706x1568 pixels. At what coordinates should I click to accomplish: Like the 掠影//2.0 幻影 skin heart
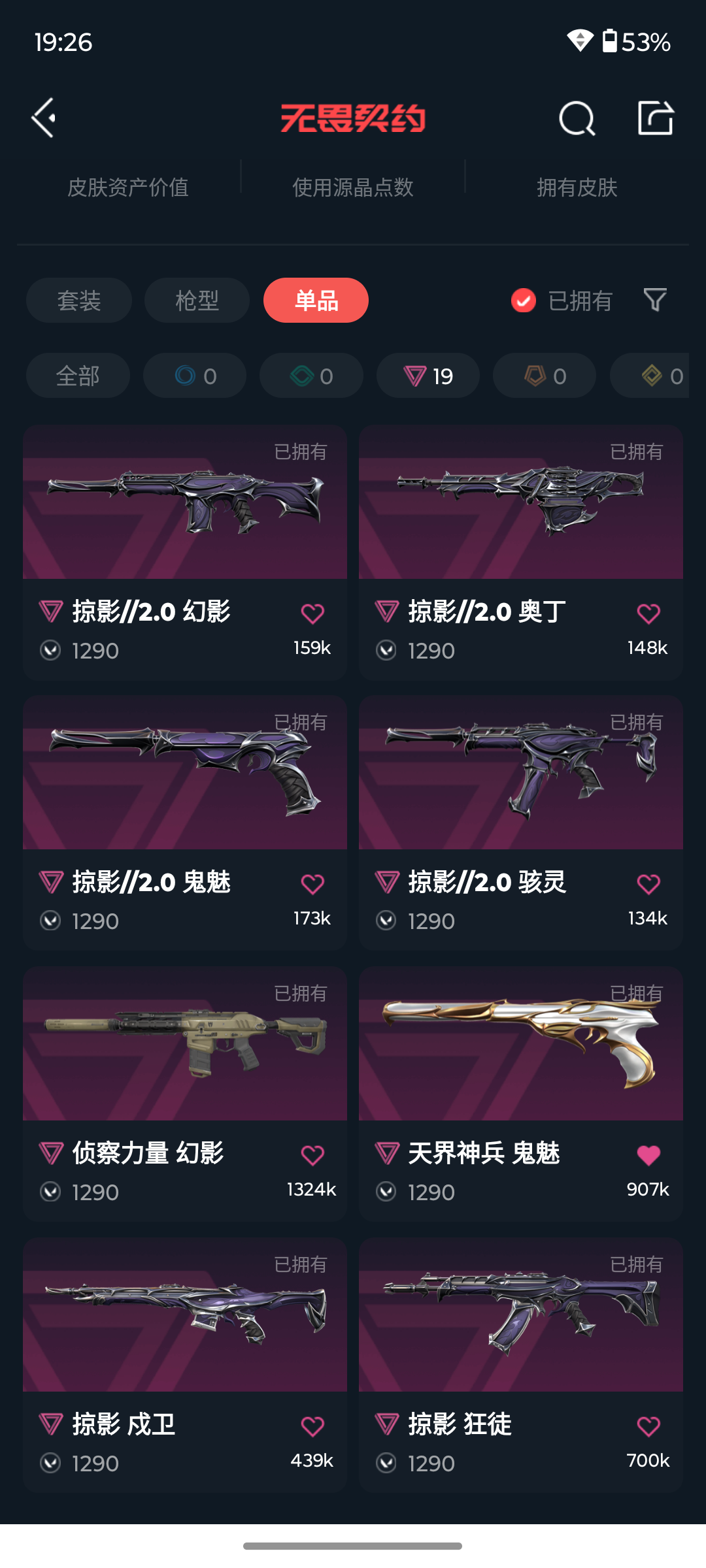point(312,613)
